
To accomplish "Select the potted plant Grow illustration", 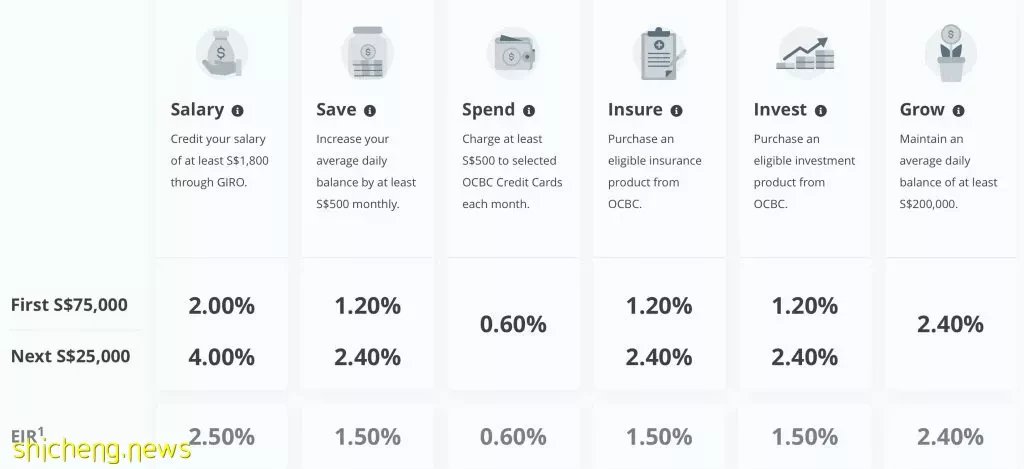I will point(951,53).
